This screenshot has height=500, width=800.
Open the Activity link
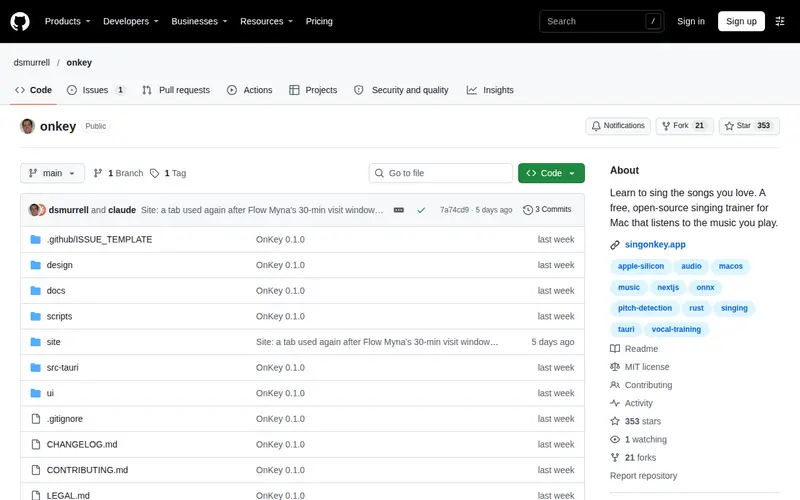pos(632,403)
